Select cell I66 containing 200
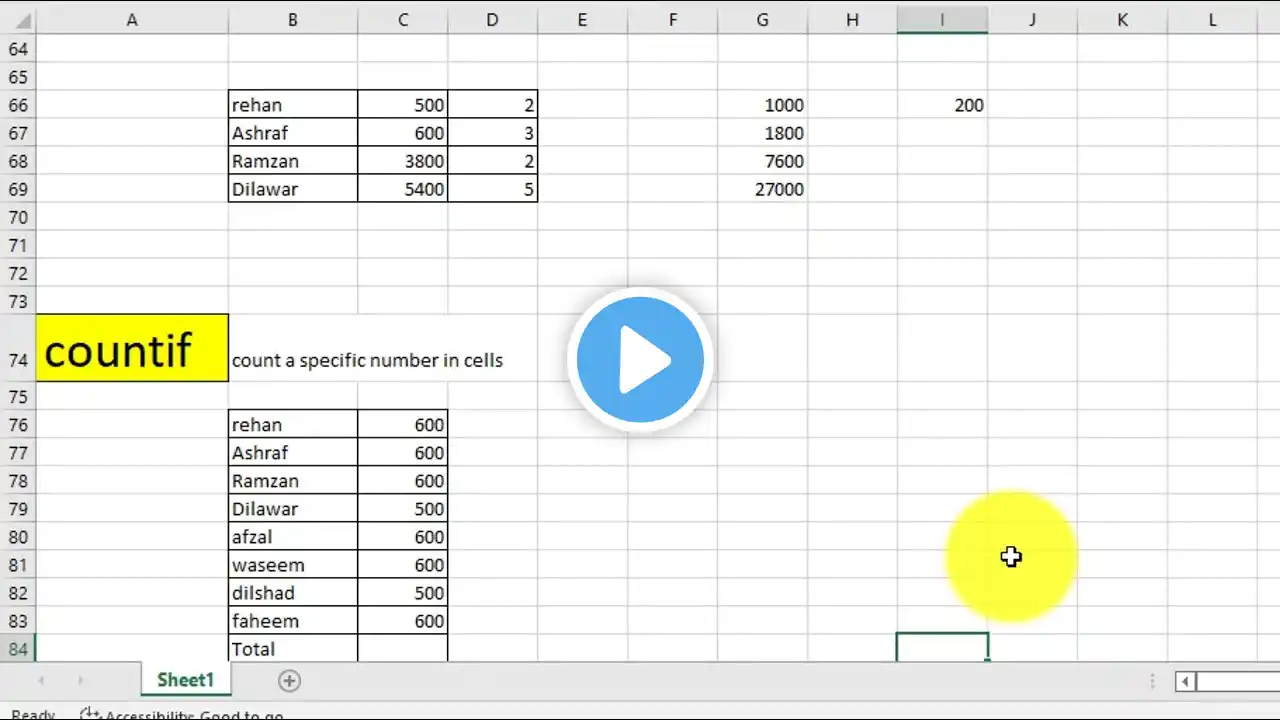The height and width of the screenshot is (720, 1280). pos(942,105)
